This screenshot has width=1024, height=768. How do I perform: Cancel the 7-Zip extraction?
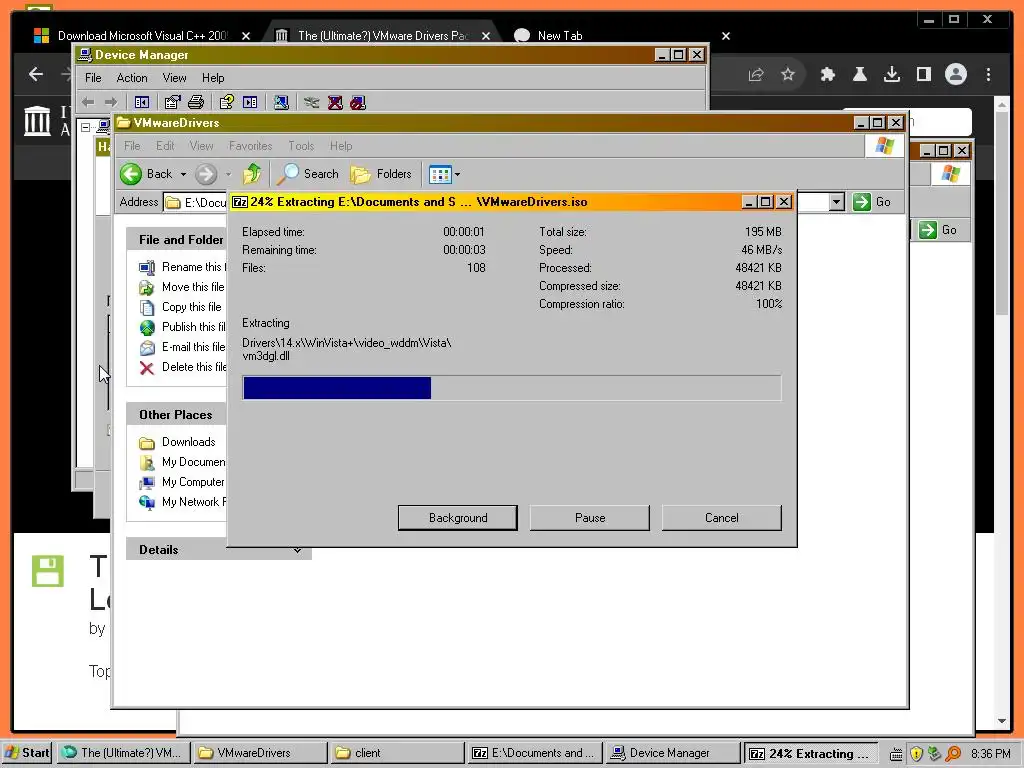pyautogui.click(x=722, y=518)
